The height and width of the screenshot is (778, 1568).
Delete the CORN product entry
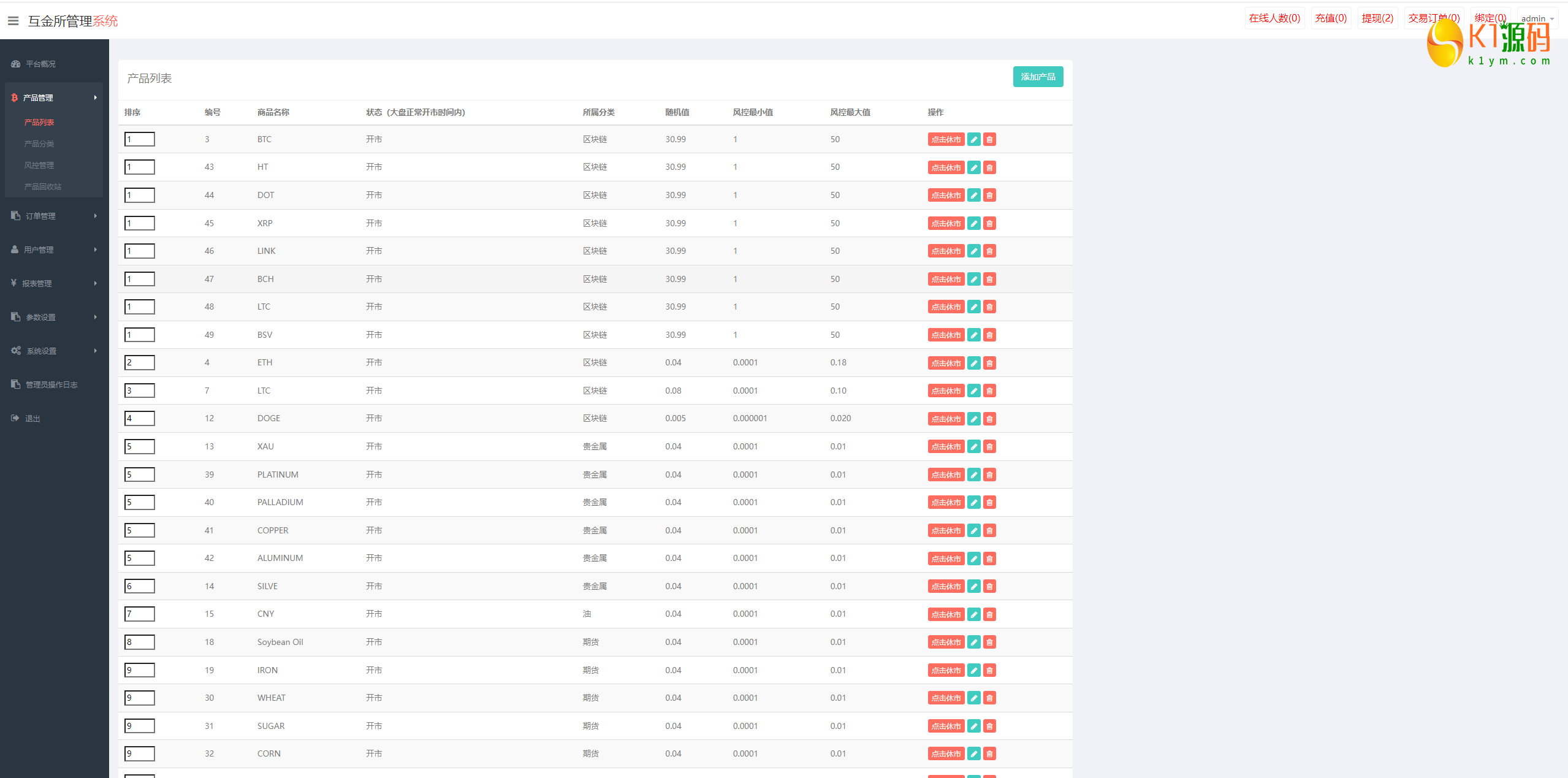(x=989, y=754)
